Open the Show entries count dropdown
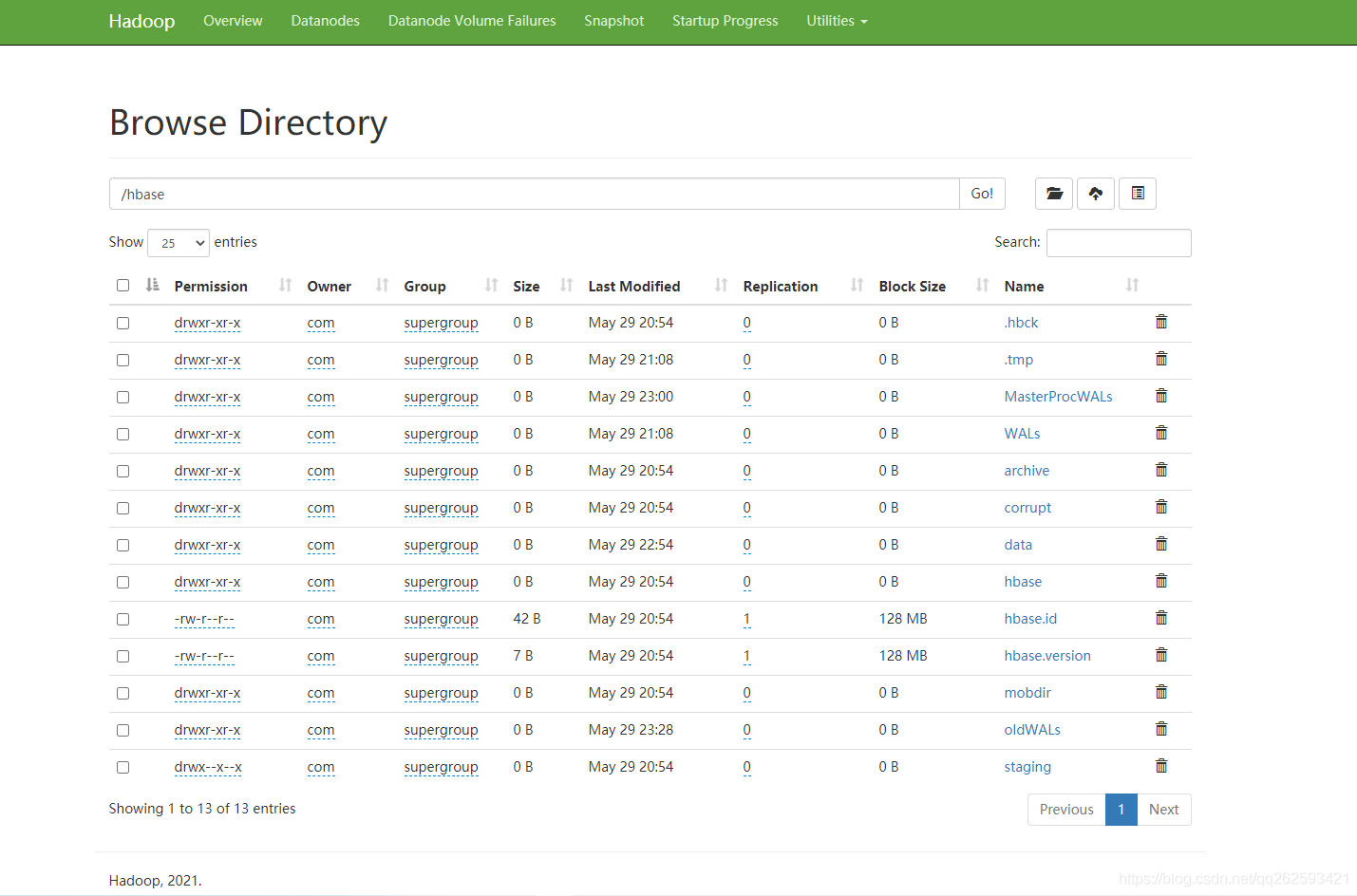This screenshot has height=896, width=1357. click(x=179, y=243)
